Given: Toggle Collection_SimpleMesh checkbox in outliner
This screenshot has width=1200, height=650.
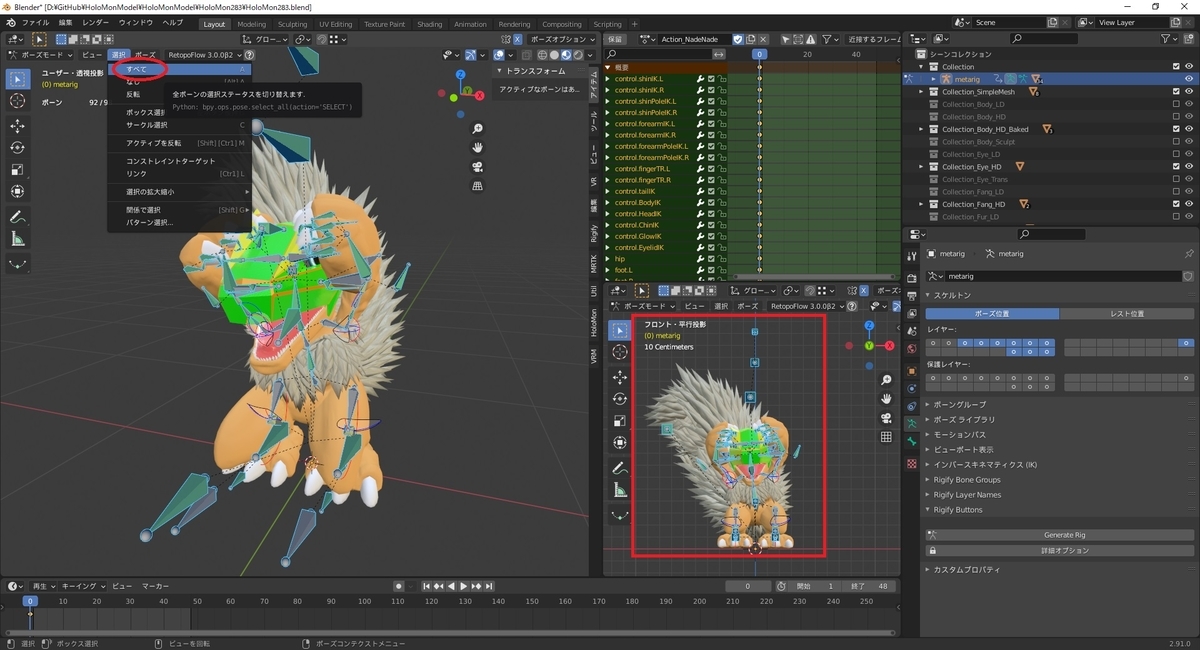Looking at the screenshot, I should pyautogui.click(x=1175, y=92).
